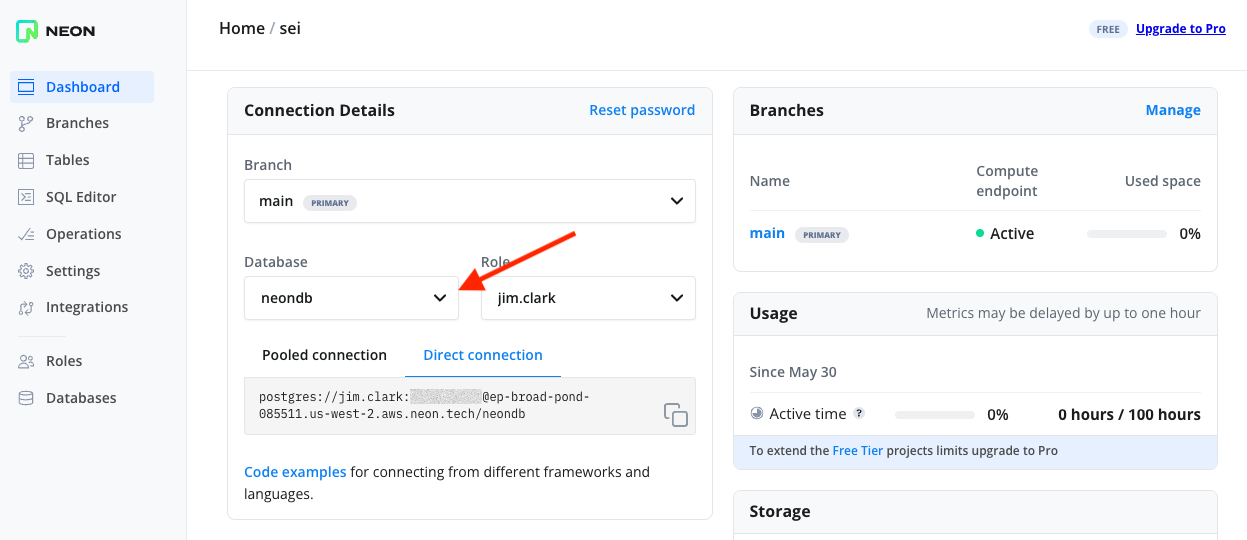Expand the Branch dropdown showing main
Image resolution: width=1247 pixels, height=540 pixels.
[469, 201]
